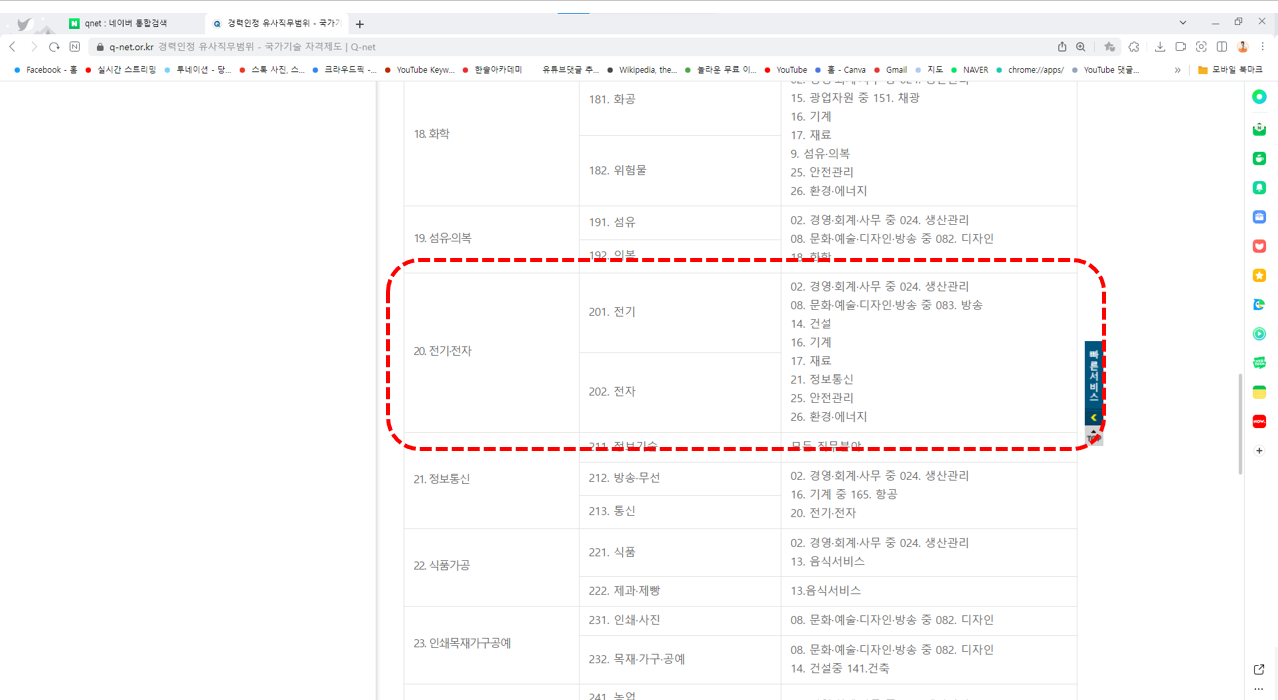The image size is (1278, 700).
Task: Toggle the dual tab split view icon
Action: tap(1222, 47)
